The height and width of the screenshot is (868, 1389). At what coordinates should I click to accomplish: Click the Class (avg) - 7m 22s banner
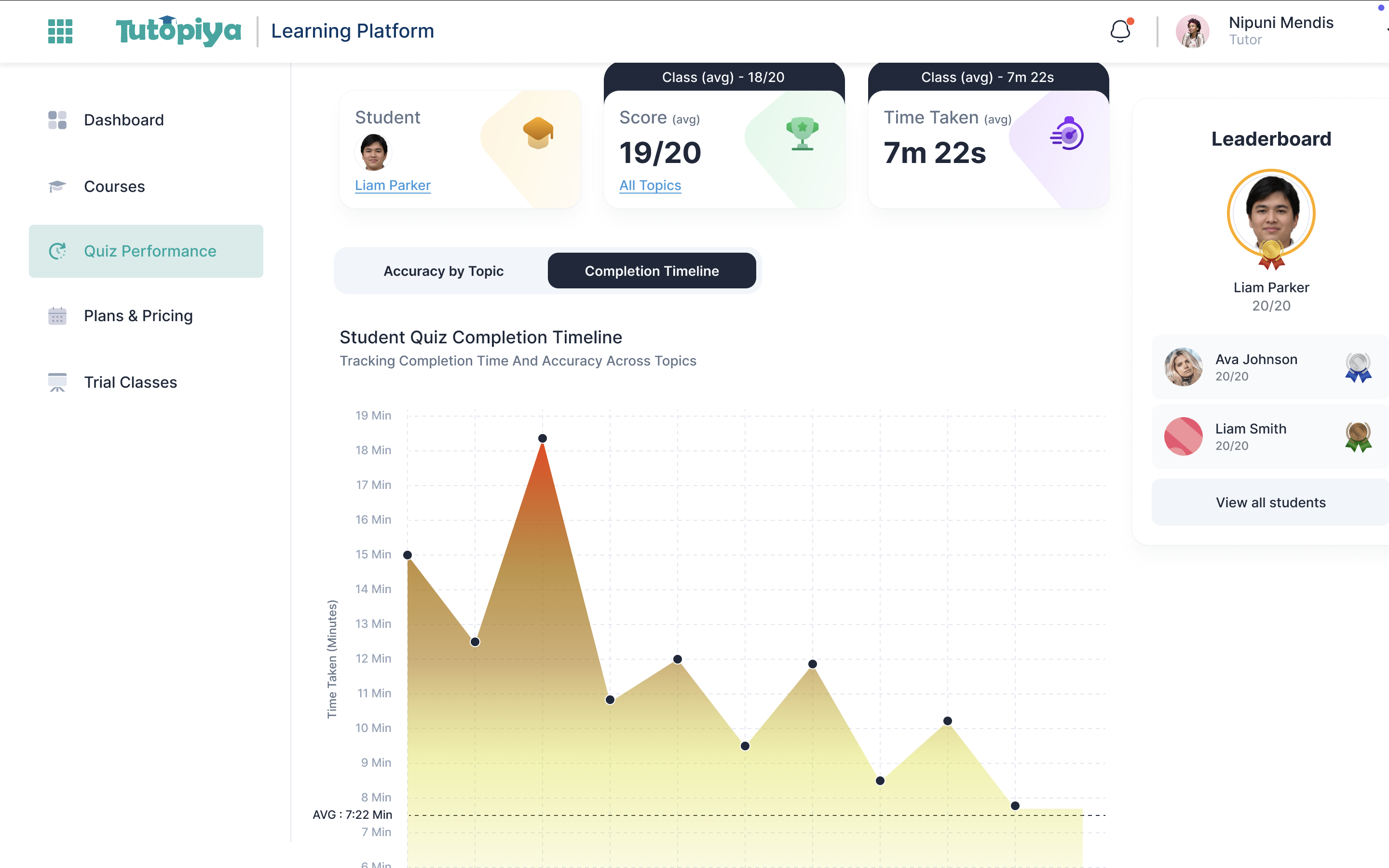[988, 77]
